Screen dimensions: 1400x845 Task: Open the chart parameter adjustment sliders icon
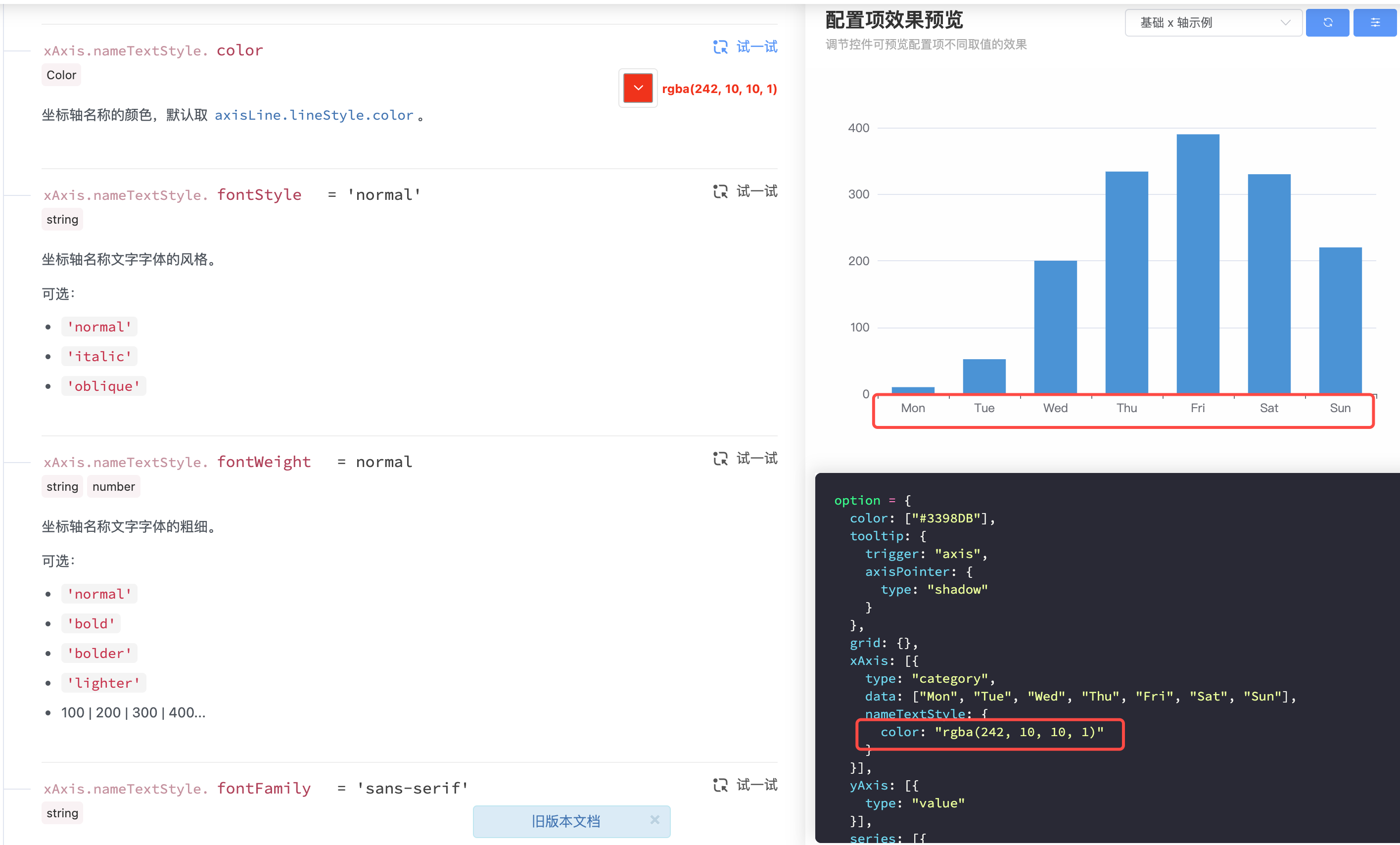coord(1376,23)
